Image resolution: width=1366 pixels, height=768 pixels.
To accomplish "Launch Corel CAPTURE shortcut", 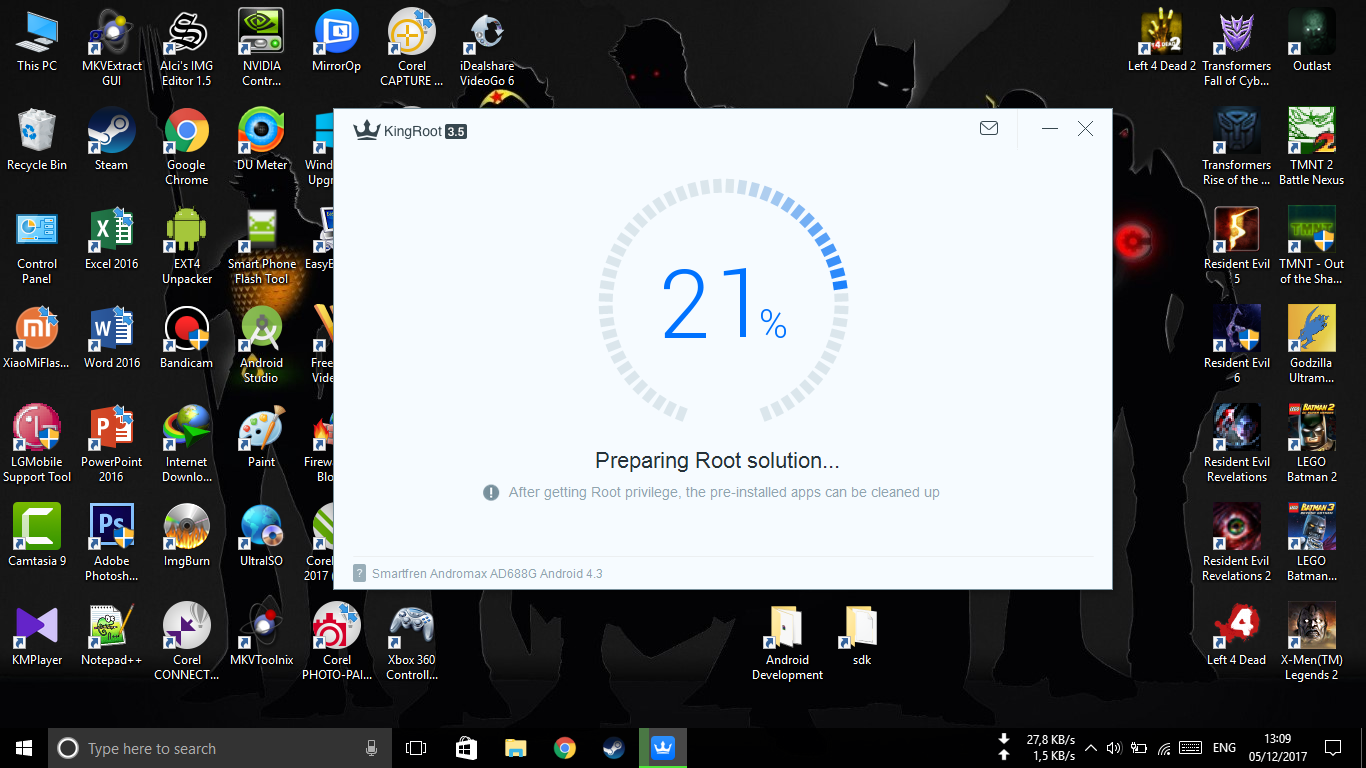I will click(412, 48).
